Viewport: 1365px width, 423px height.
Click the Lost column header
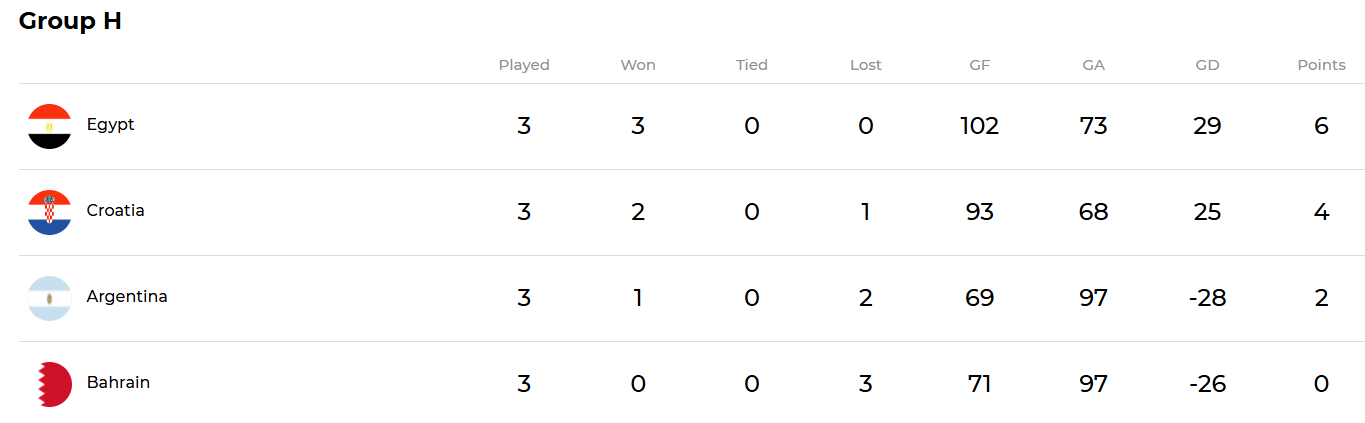click(x=866, y=65)
